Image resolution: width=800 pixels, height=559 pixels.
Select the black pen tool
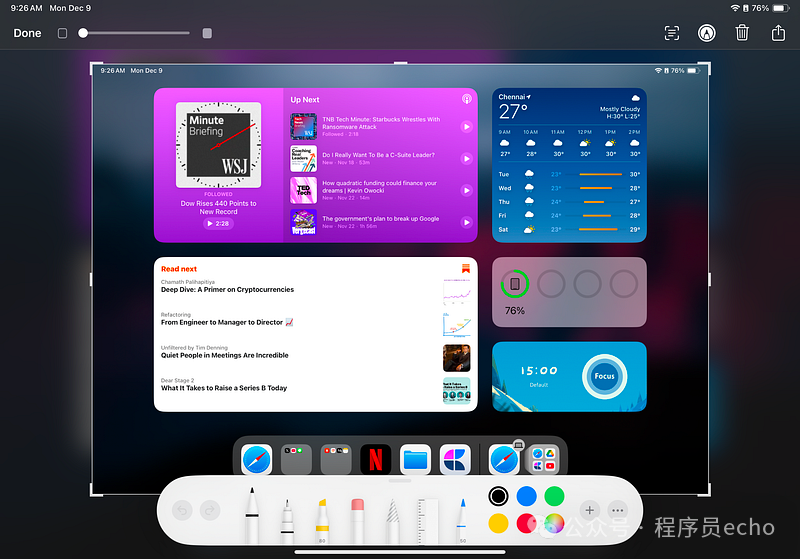[x=252, y=515]
